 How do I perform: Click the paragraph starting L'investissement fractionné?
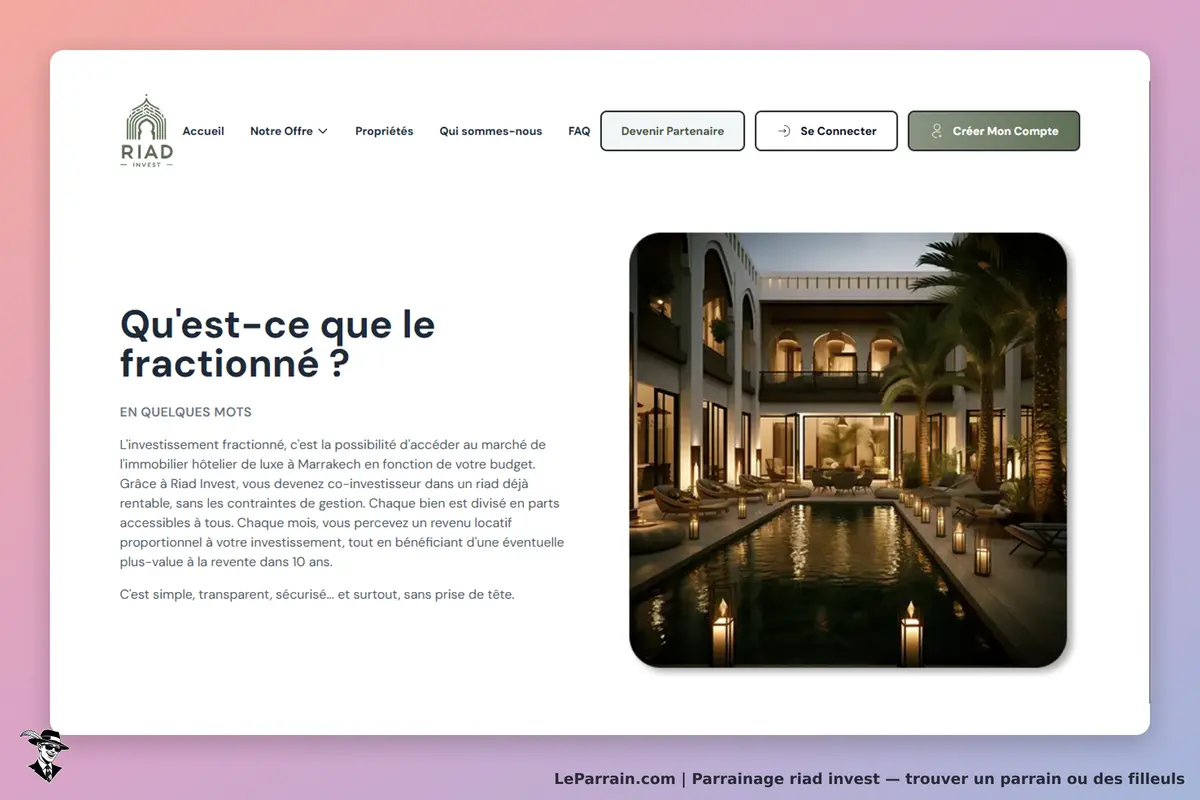tap(342, 503)
